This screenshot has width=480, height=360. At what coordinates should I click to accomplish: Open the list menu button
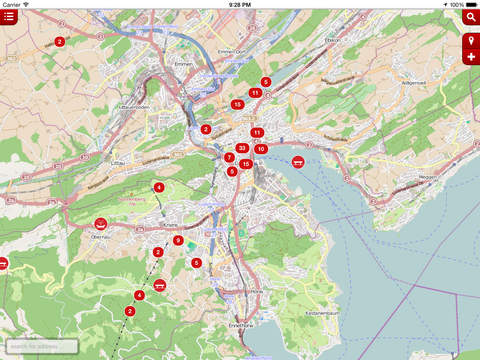[8, 17]
